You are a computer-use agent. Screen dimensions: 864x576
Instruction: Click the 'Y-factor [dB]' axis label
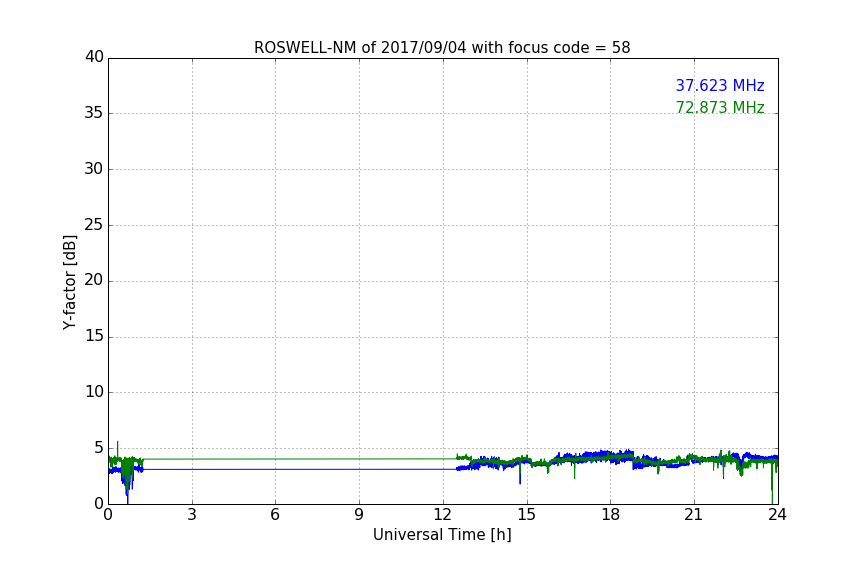pyautogui.click(x=69, y=282)
